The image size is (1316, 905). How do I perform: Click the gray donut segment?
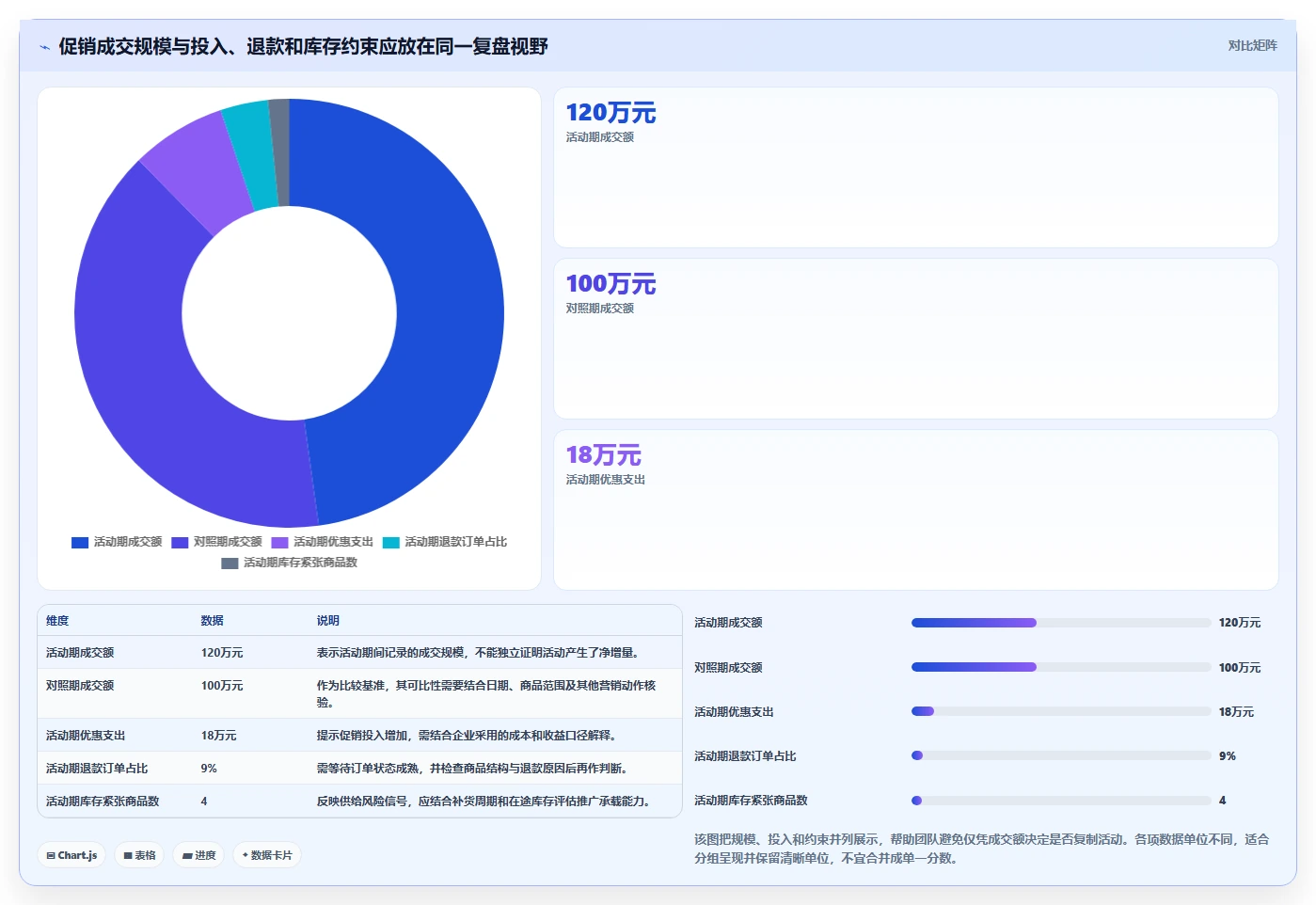pyautogui.click(x=279, y=152)
